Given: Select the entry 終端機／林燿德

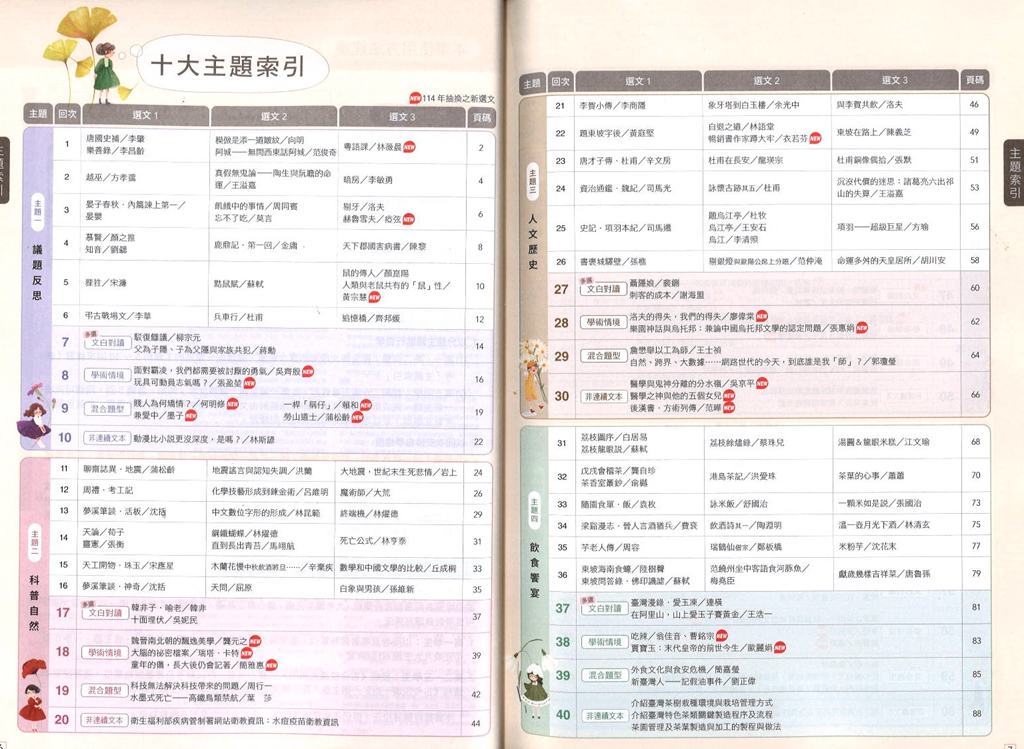Looking at the screenshot, I should (x=369, y=514).
